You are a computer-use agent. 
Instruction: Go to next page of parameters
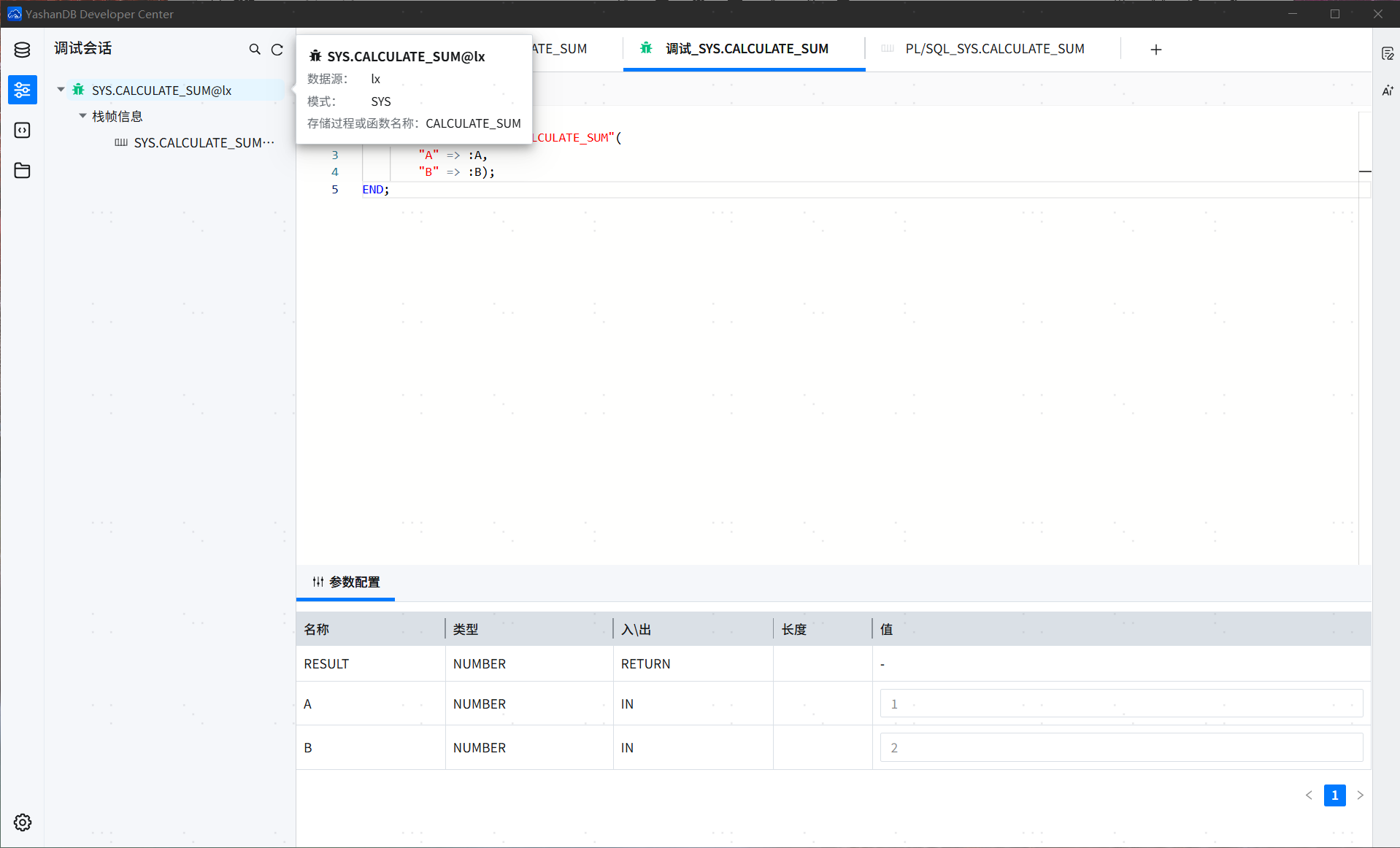[1360, 795]
